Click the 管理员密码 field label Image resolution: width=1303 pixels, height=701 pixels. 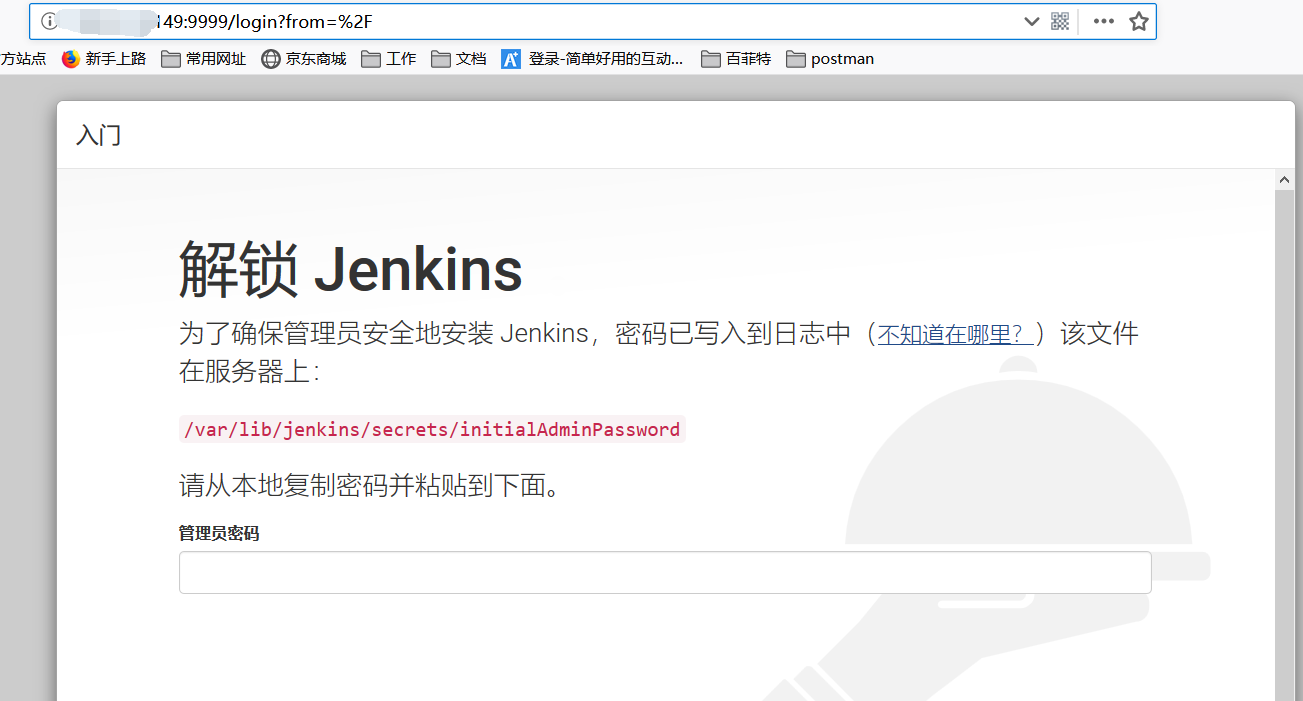point(219,534)
